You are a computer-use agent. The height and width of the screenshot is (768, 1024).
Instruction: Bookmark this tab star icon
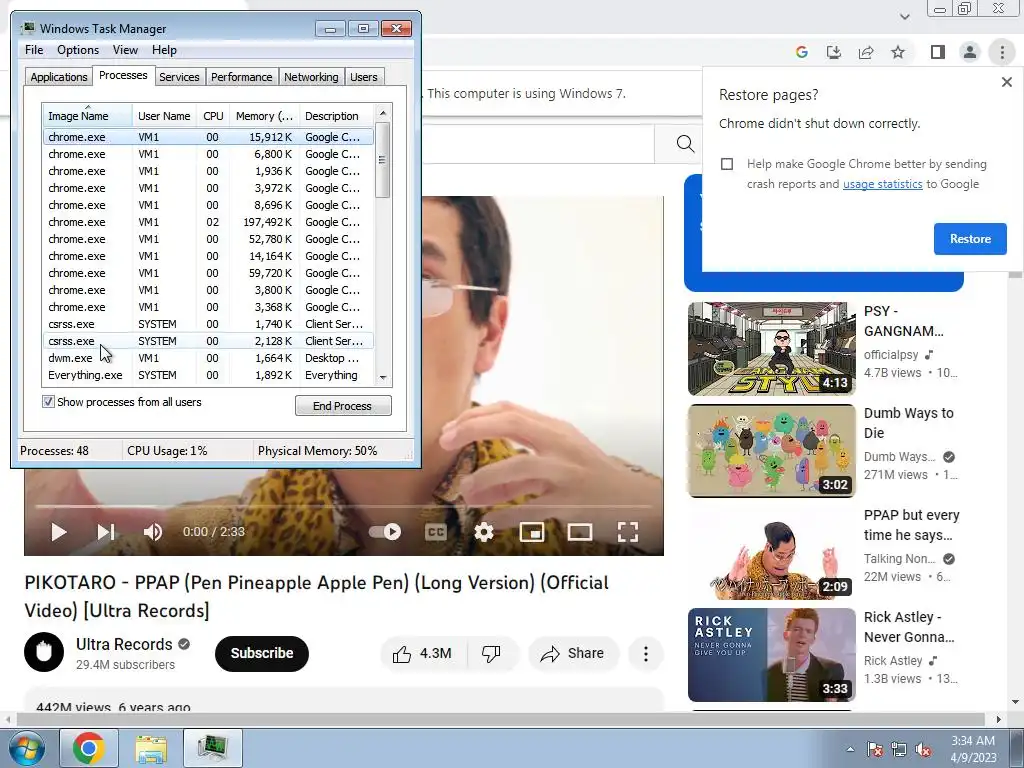click(898, 52)
